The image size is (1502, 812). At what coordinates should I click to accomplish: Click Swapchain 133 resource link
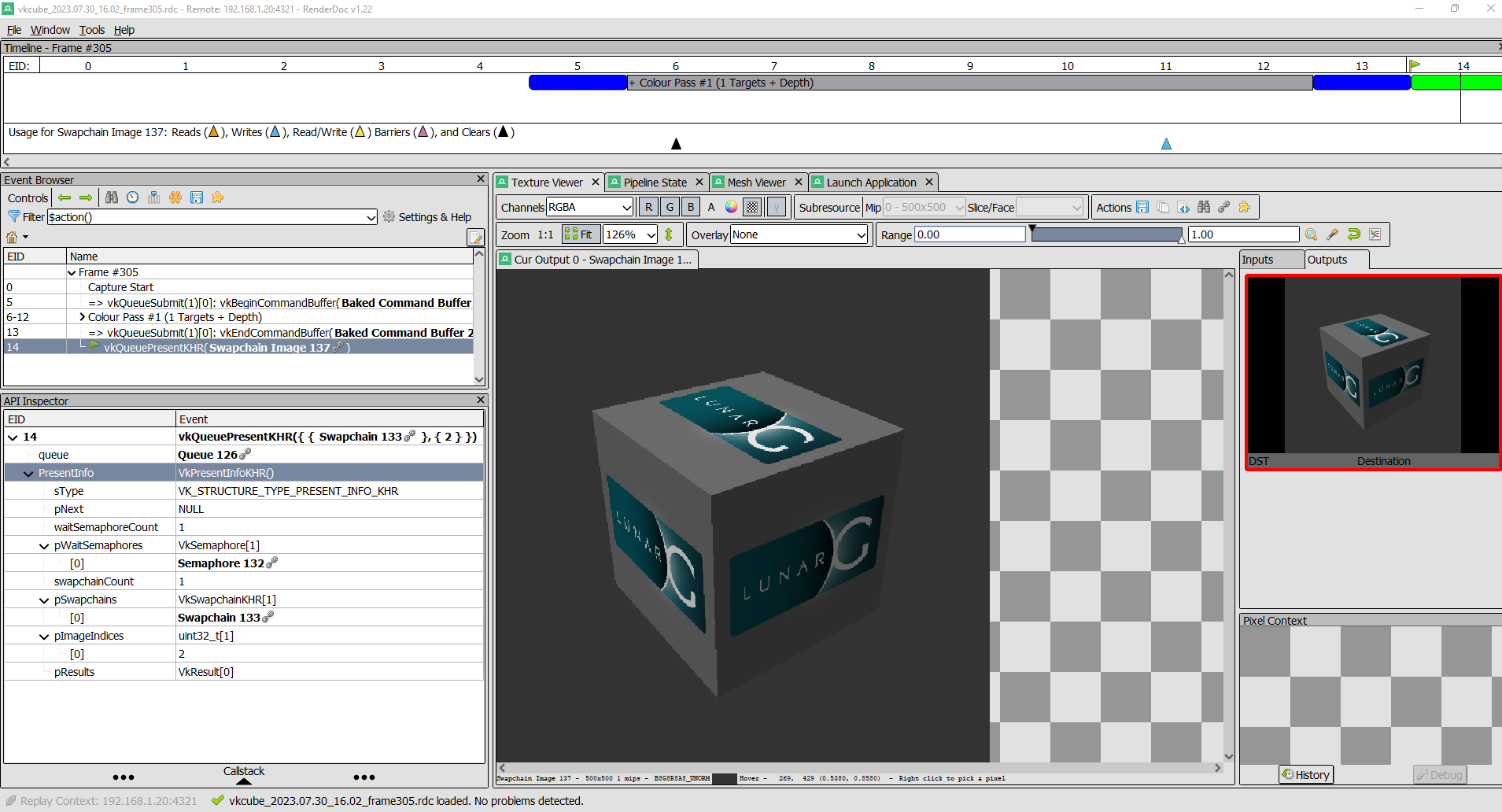(225, 618)
